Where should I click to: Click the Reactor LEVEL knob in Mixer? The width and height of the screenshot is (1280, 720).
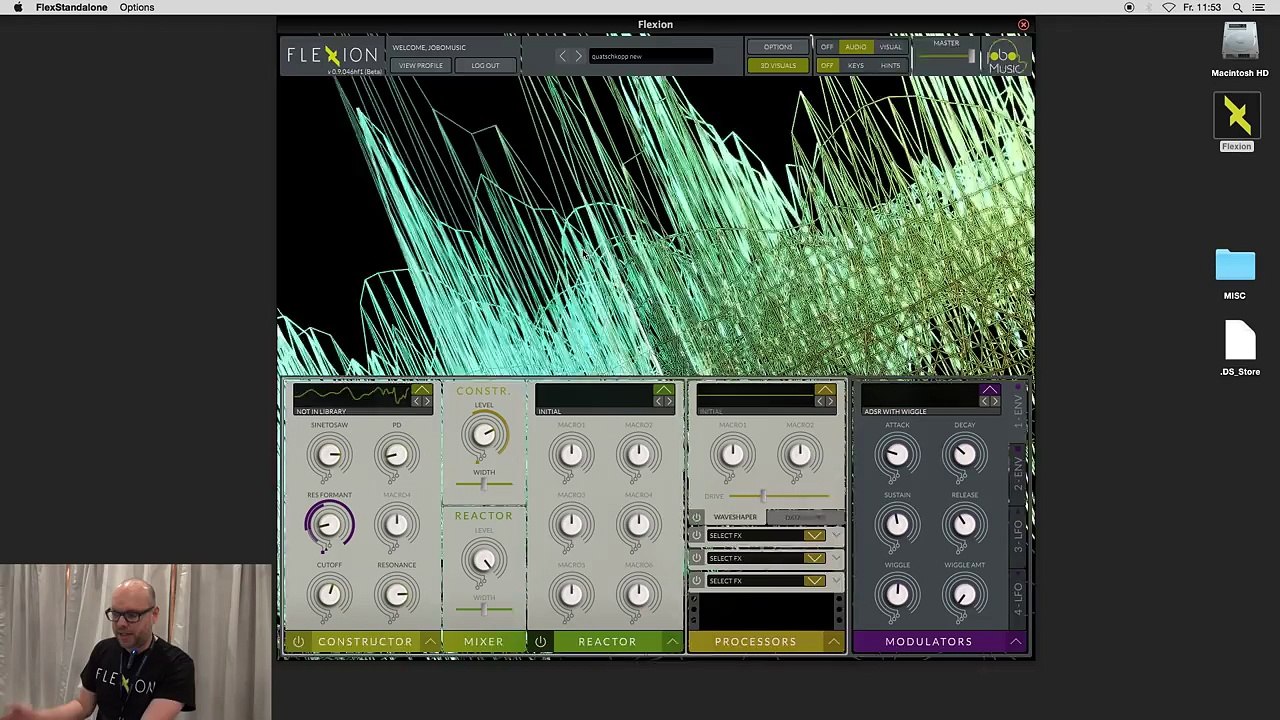[484, 562]
